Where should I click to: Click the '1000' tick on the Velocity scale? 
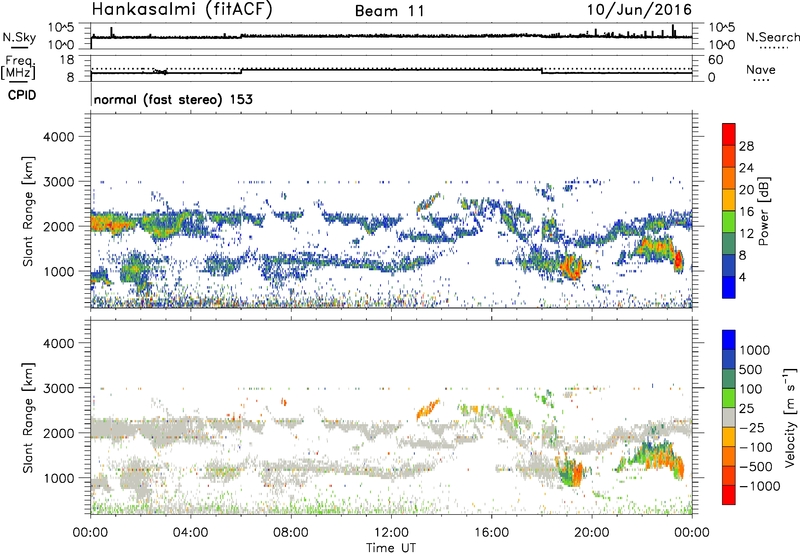[x=755, y=350]
